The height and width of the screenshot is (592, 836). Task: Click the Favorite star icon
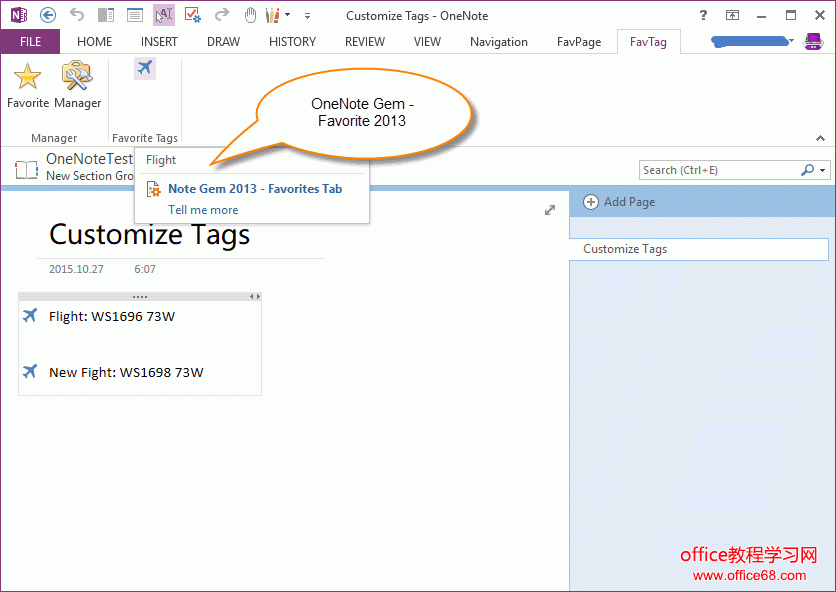pyautogui.click(x=27, y=77)
